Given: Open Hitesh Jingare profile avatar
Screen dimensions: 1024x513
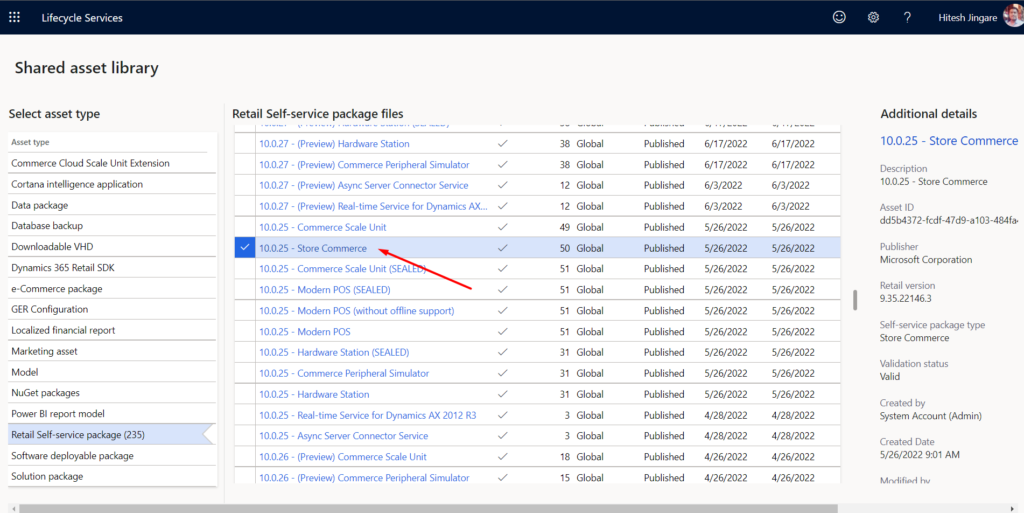Looking at the screenshot, I should 1014,16.
